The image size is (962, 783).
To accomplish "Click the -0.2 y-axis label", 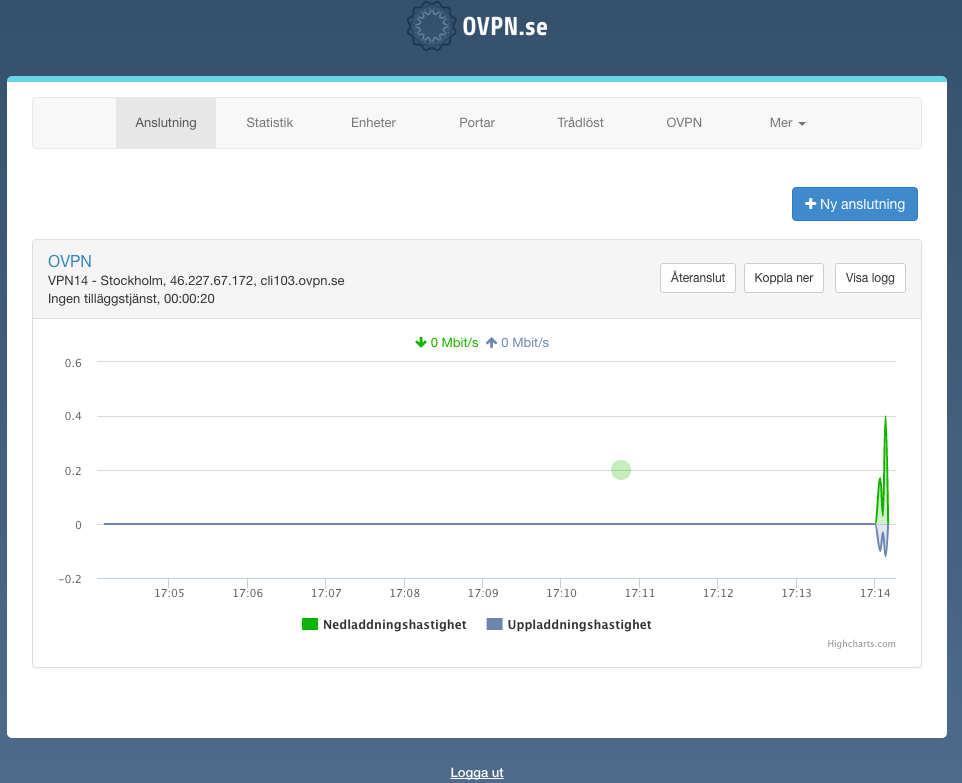I will (x=70, y=579).
